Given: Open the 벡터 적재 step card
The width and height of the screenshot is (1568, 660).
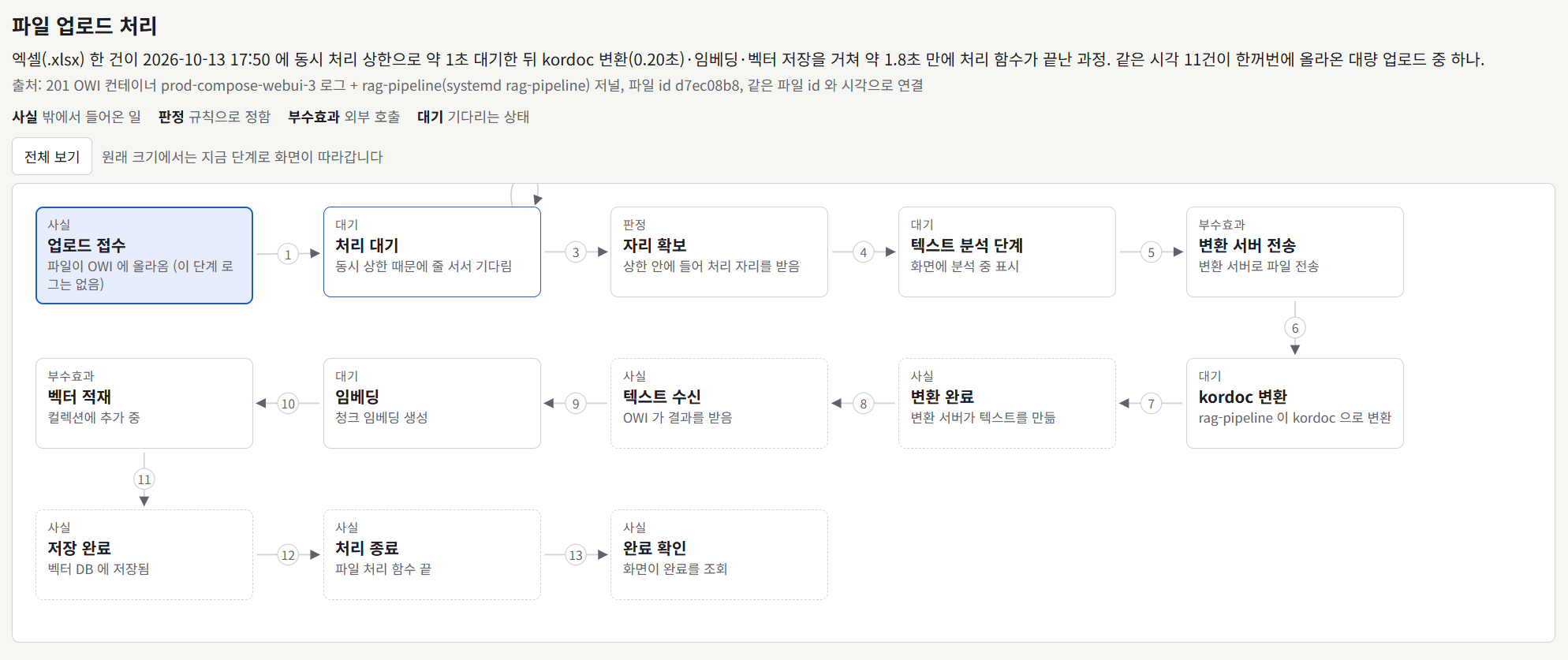Looking at the screenshot, I should coord(144,403).
